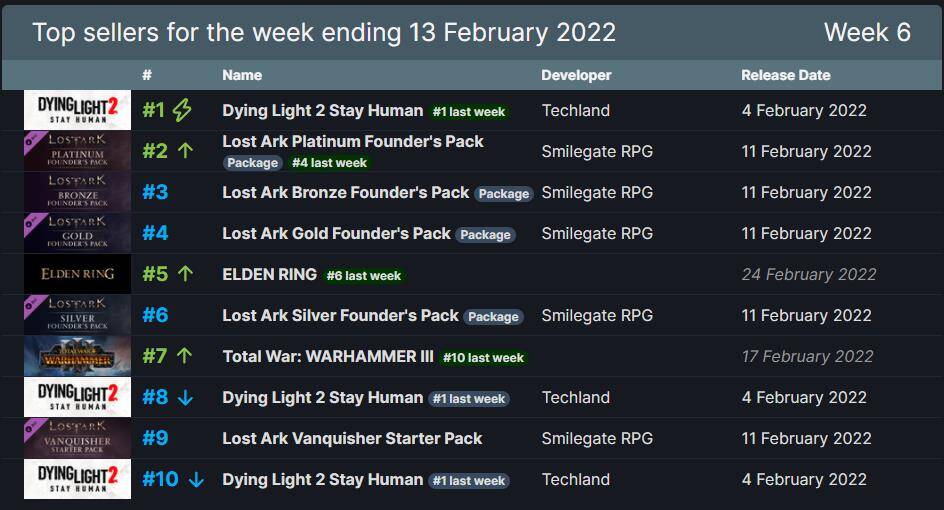
Task: Open the ELDEN RING thumbnail image
Action: (77, 274)
